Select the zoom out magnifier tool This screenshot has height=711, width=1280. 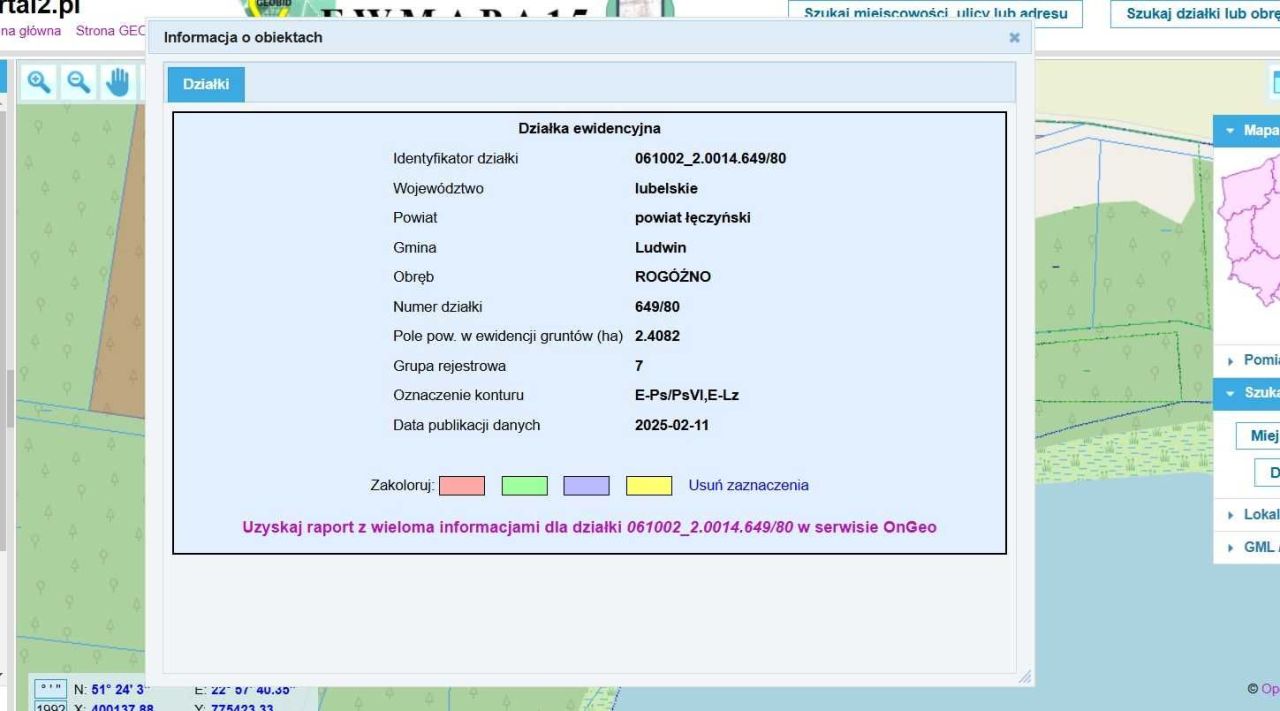pyautogui.click(x=80, y=82)
